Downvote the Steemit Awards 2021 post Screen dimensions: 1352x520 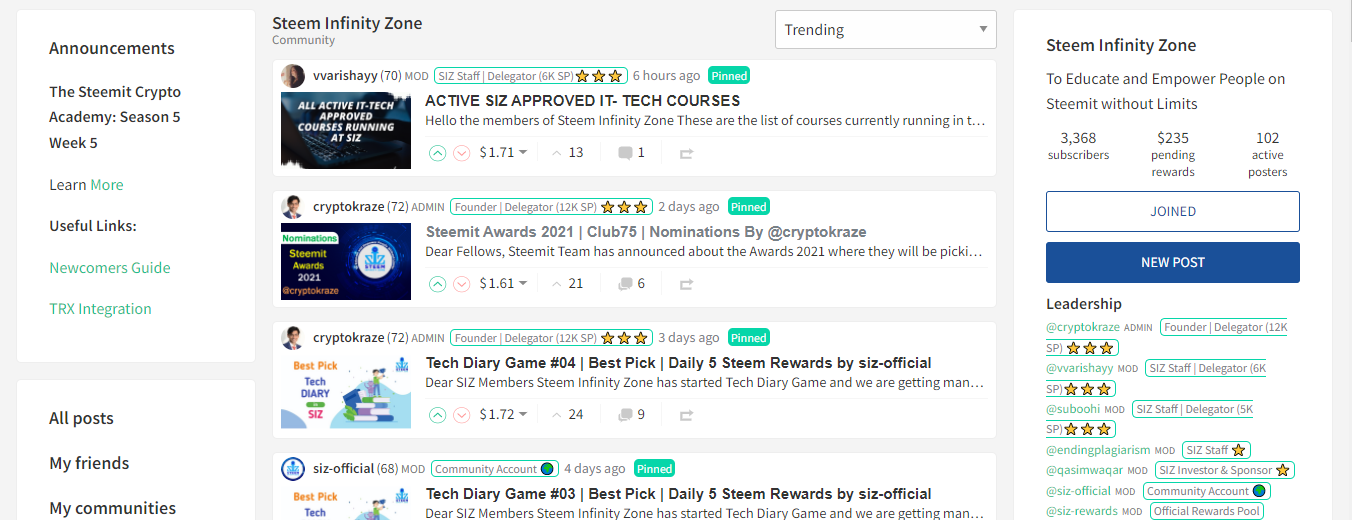tap(462, 284)
